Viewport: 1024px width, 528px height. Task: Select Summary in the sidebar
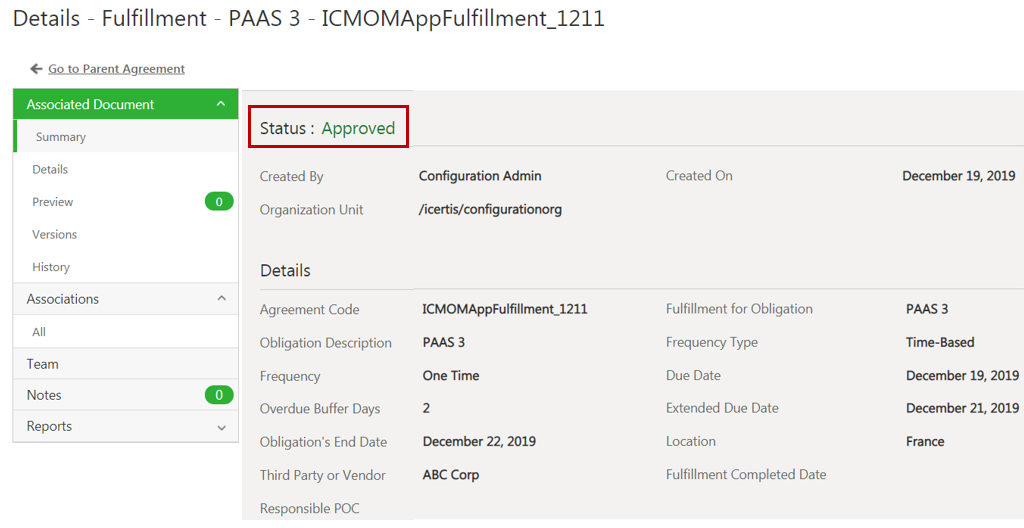click(x=61, y=137)
